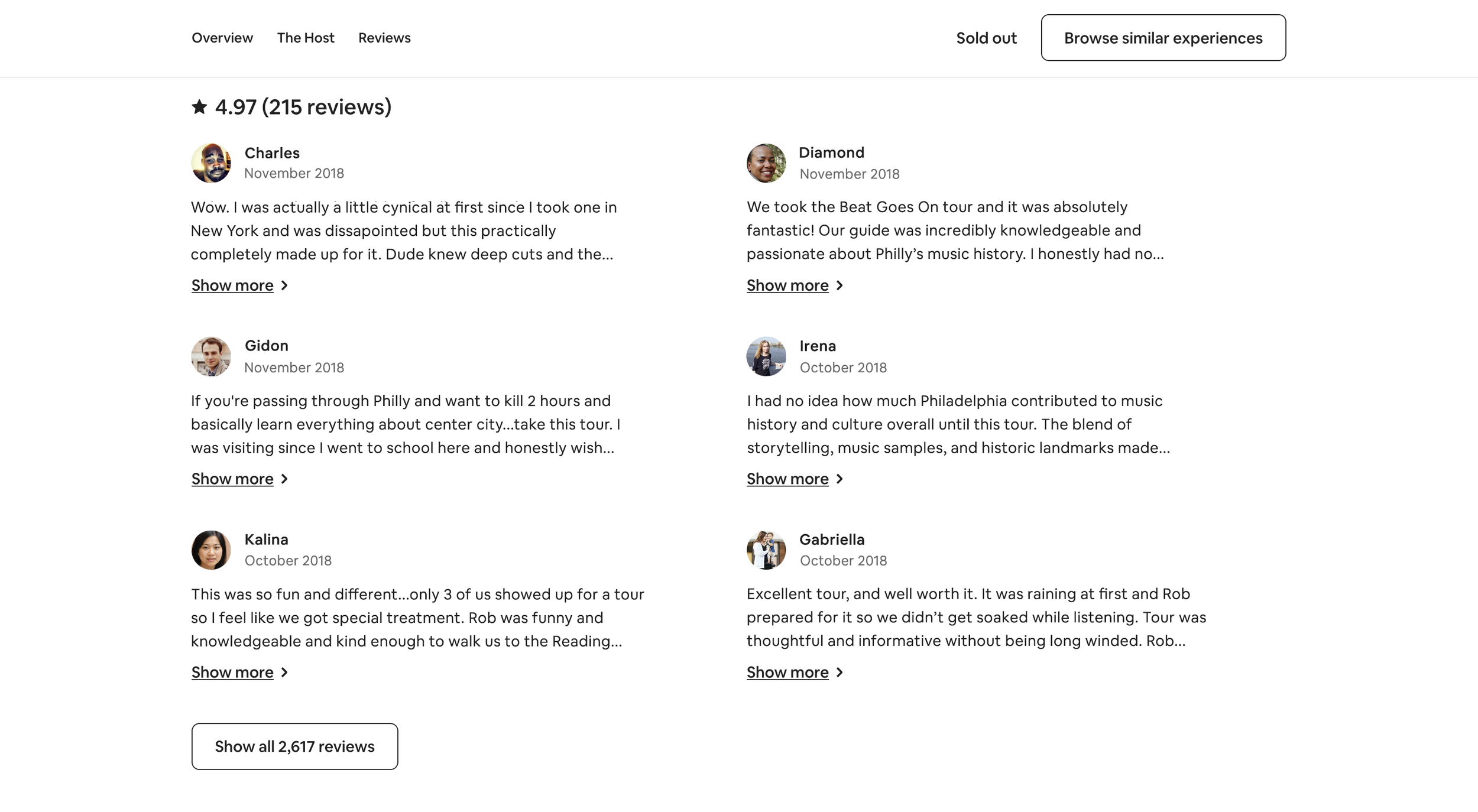Click chevron arrow next to Kalina's Show more
The width and height of the screenshot is (1478, 812).
(284, 673)
